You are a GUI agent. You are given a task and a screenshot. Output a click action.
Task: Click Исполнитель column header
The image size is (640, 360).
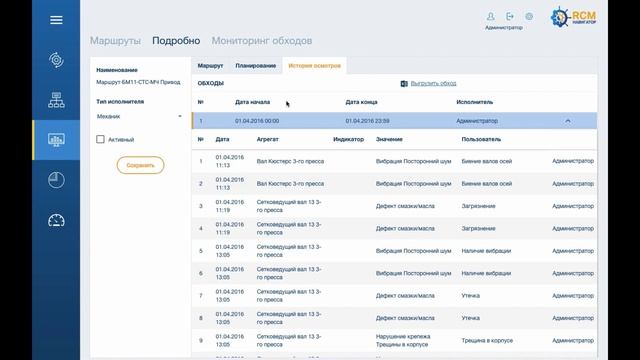pyautogui.click(x=474, y=102)
